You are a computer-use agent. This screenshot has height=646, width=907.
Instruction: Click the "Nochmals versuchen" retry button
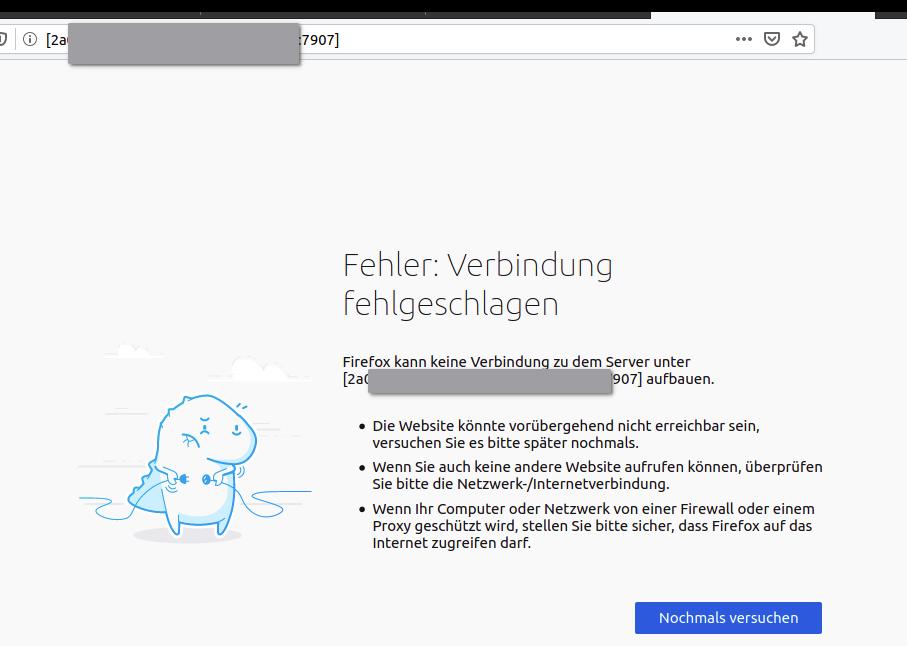[x=728, y=617]
